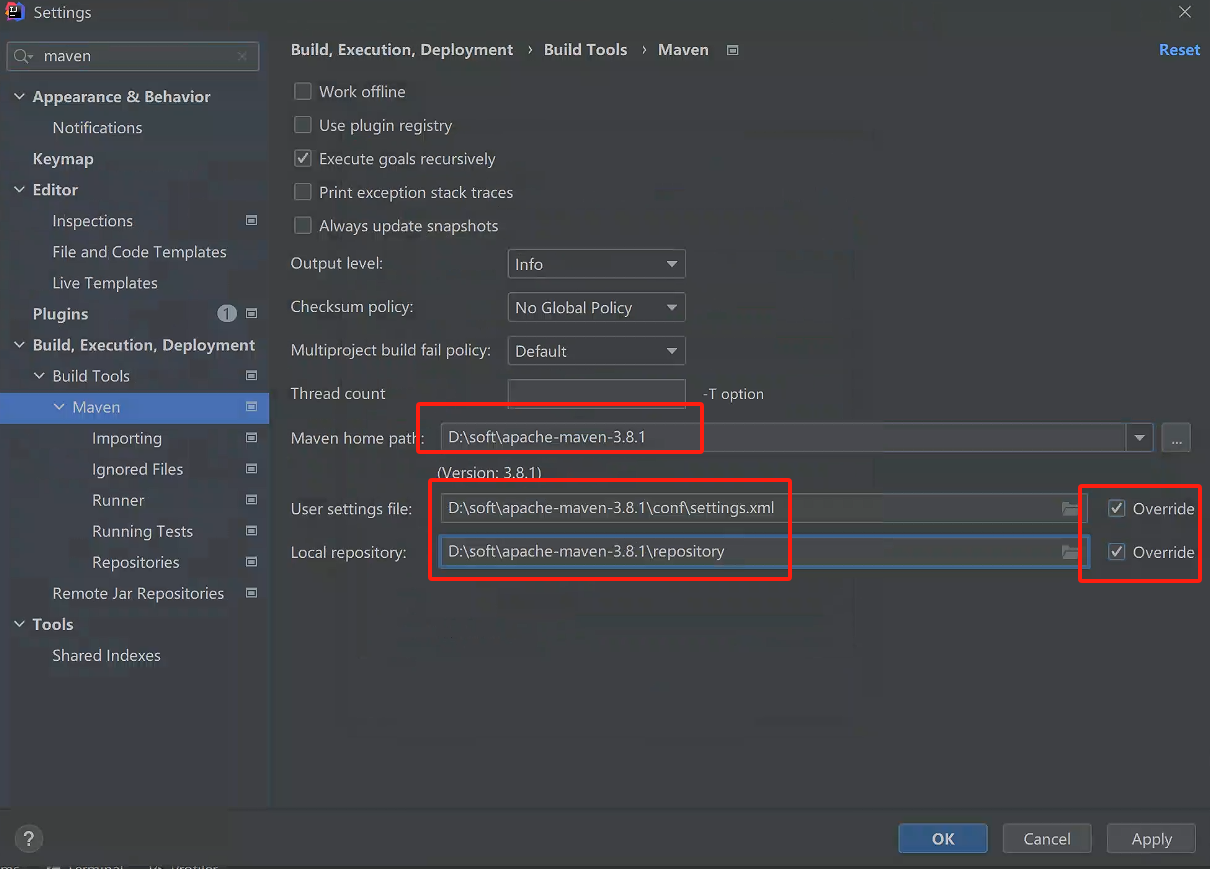Click the Plugins update count badge
The image size is (1210, 869).
pyautogui.click(x=226, y=314)
